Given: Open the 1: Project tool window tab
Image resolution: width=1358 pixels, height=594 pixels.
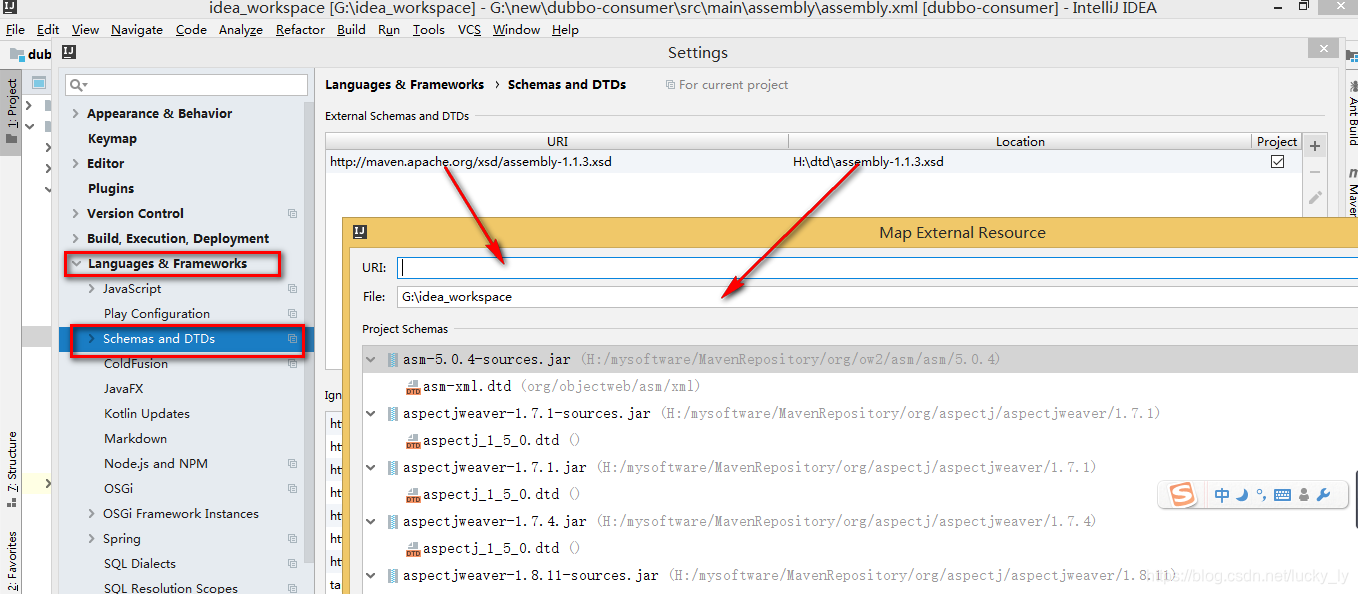Looking at the screenshot, I should (x=12, y=110).
